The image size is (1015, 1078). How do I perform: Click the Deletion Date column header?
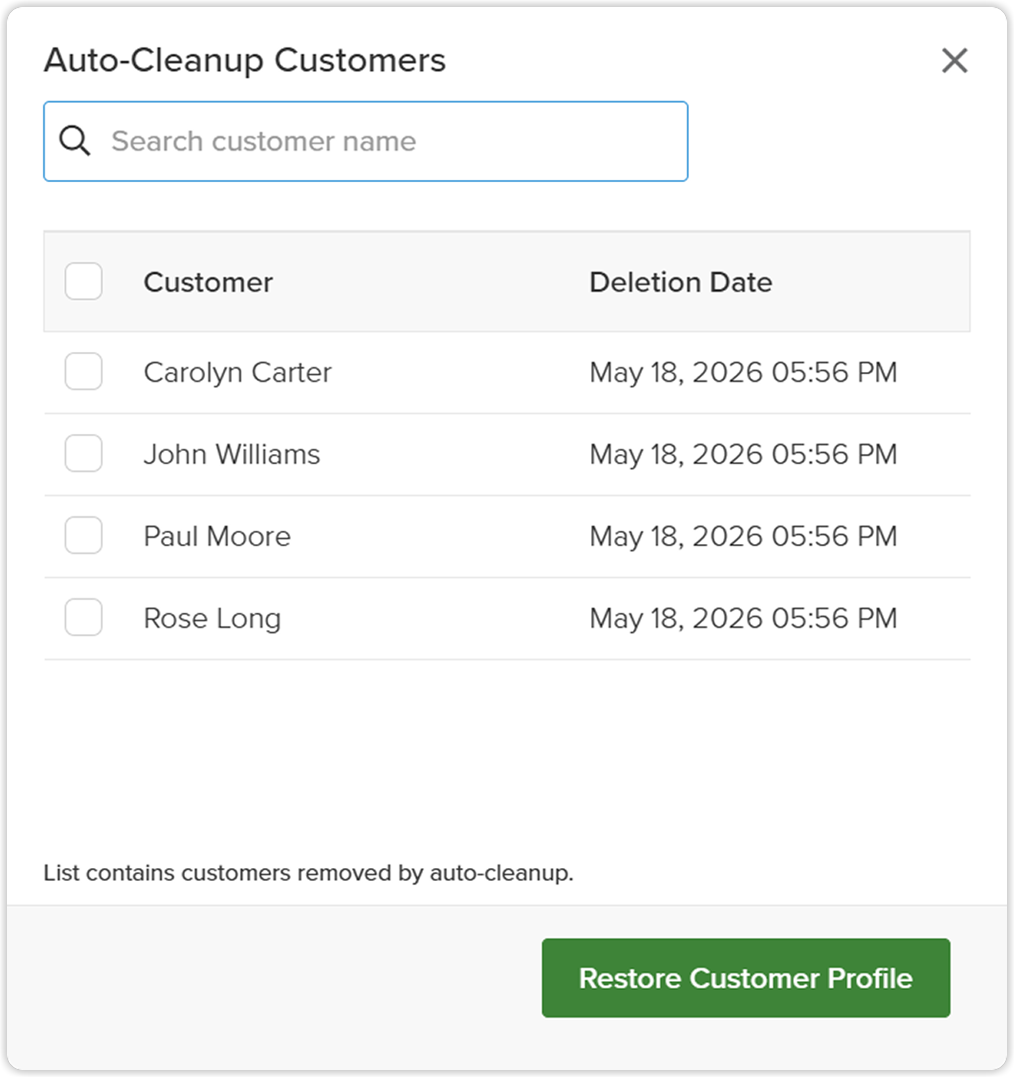tap(681, 283)
